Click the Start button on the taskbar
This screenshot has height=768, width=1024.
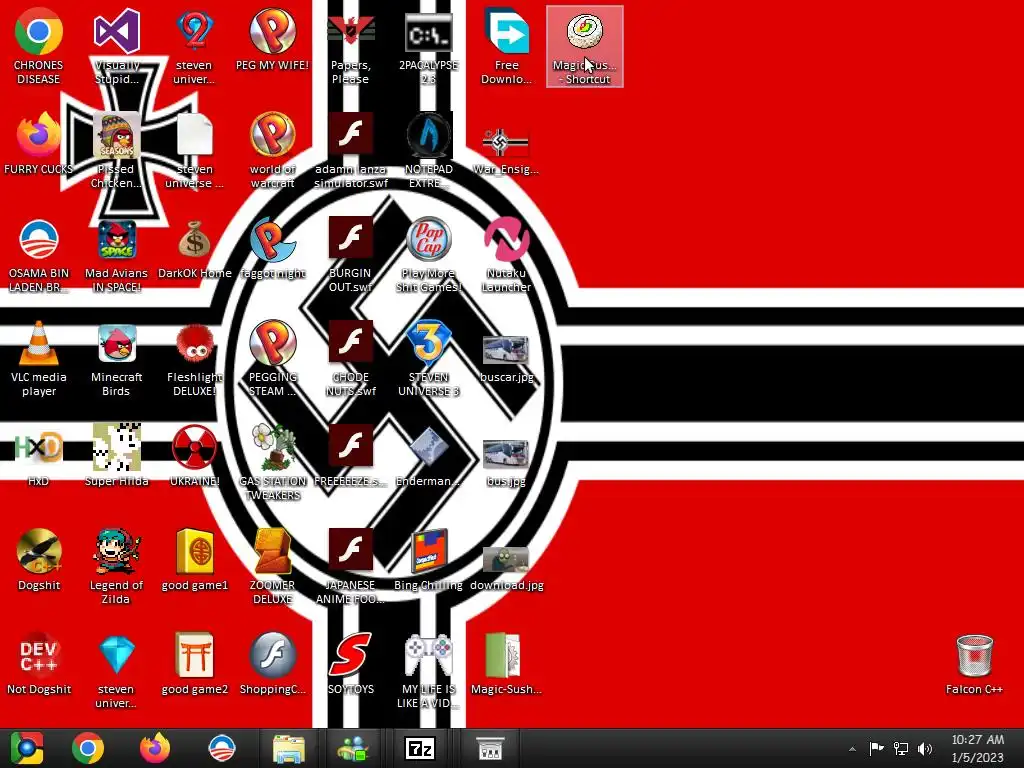click(x=27, y=748)
